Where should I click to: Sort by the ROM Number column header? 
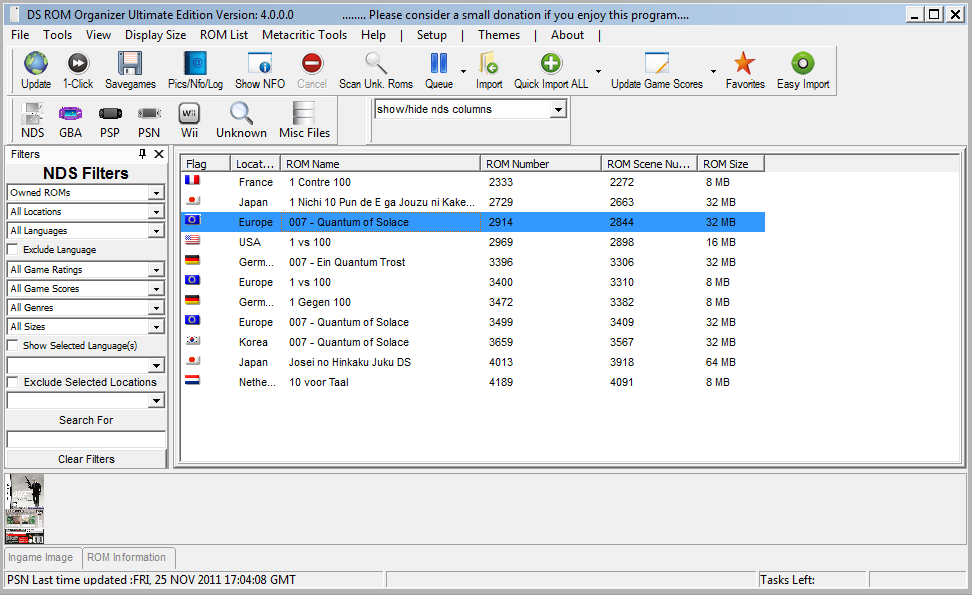pos(541,164)
